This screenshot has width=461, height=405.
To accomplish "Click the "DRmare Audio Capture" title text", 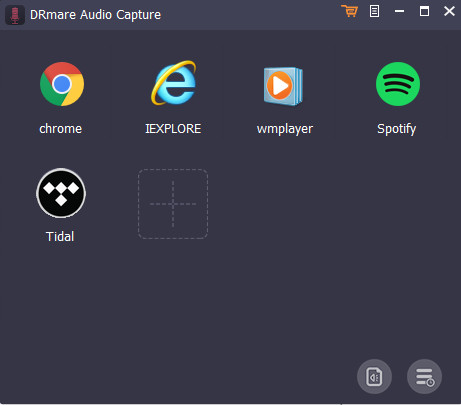I will [95, 15].
